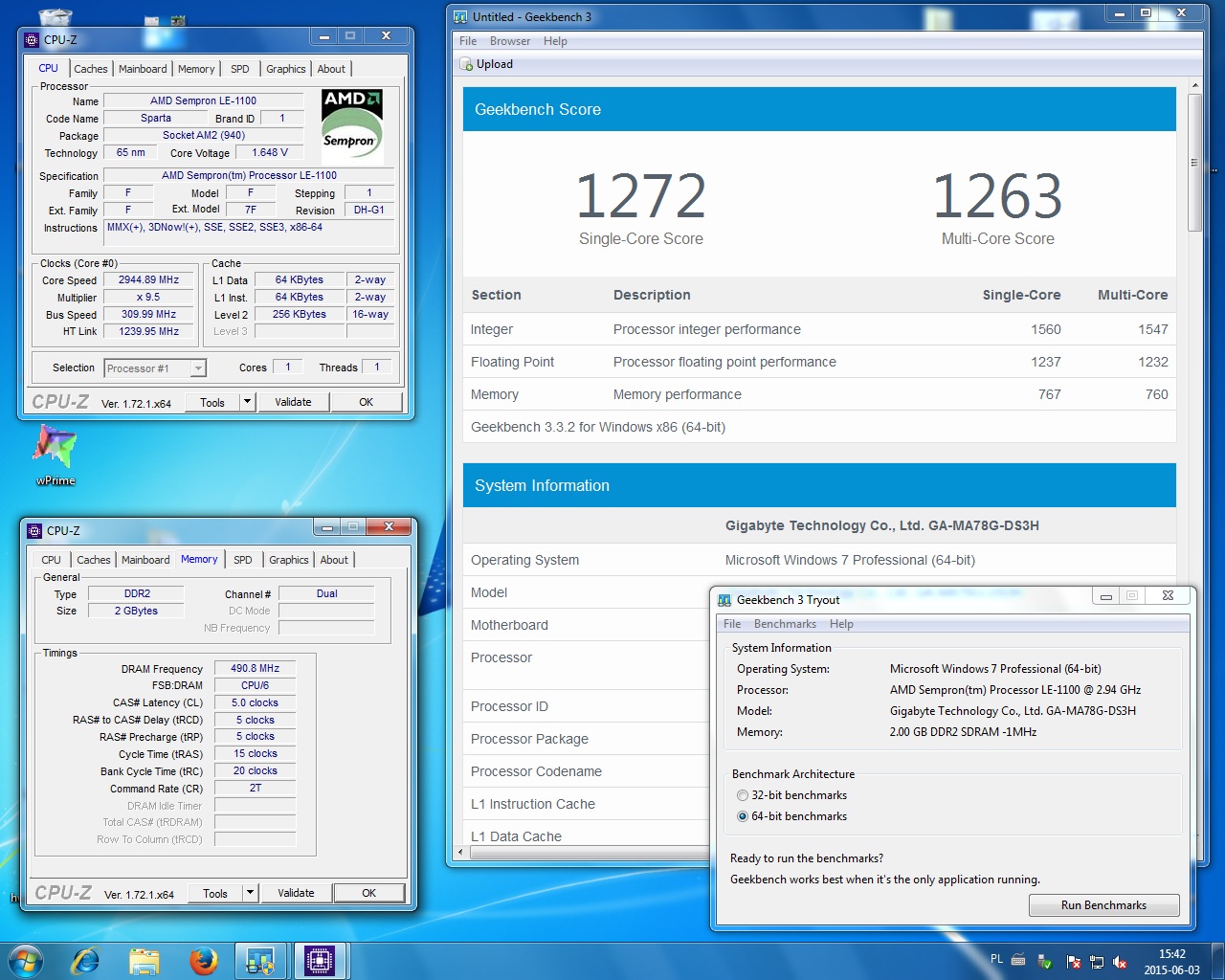
Task: Open File menu in Geekbench 3 Tryout
Action: 732,624
